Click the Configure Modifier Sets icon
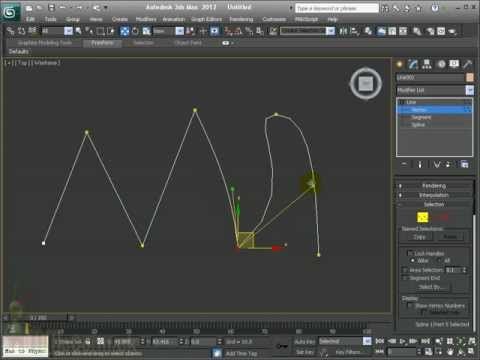The width and height of the screenshot is (480, 360). (x=464, y=164)
